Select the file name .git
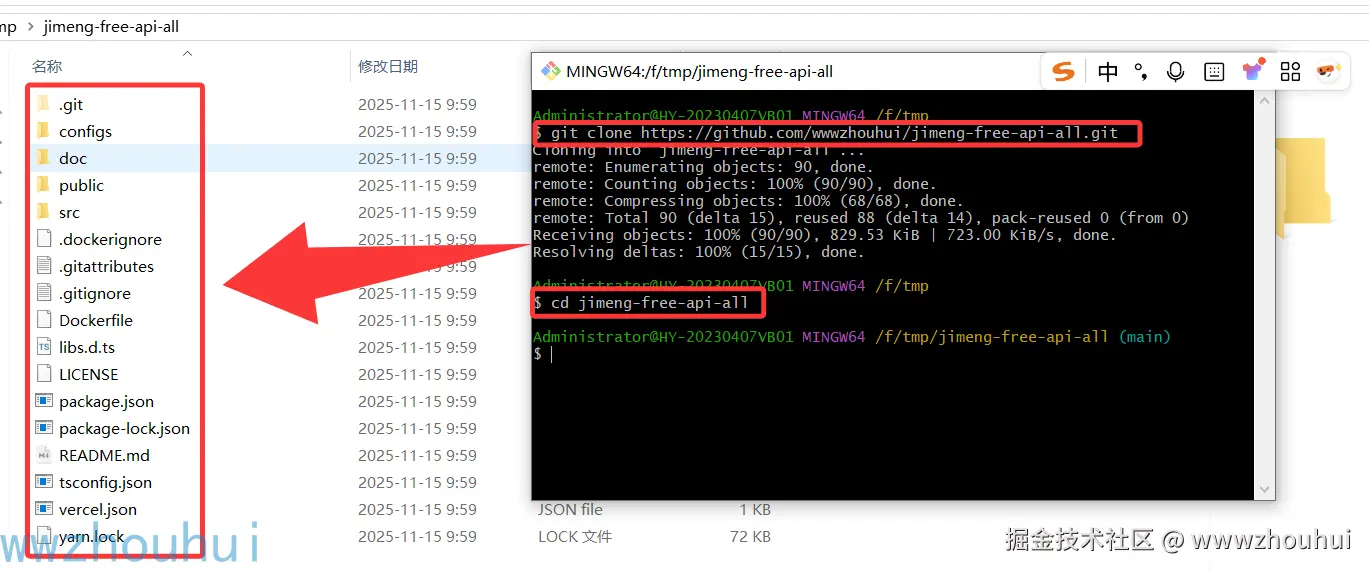The image size is (1369, 571). (x=71, y=104)
